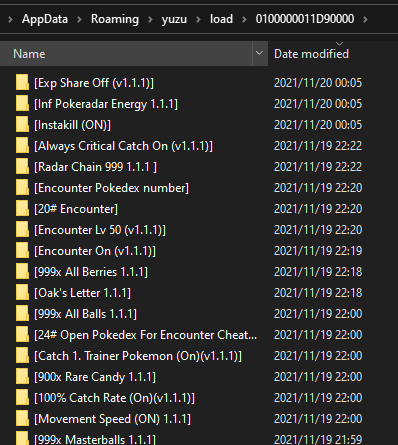The image size is (398, 445).
Task: Select [24# Open Pokedex For Encounter Cheat... name
Action: tap(146, 335)
